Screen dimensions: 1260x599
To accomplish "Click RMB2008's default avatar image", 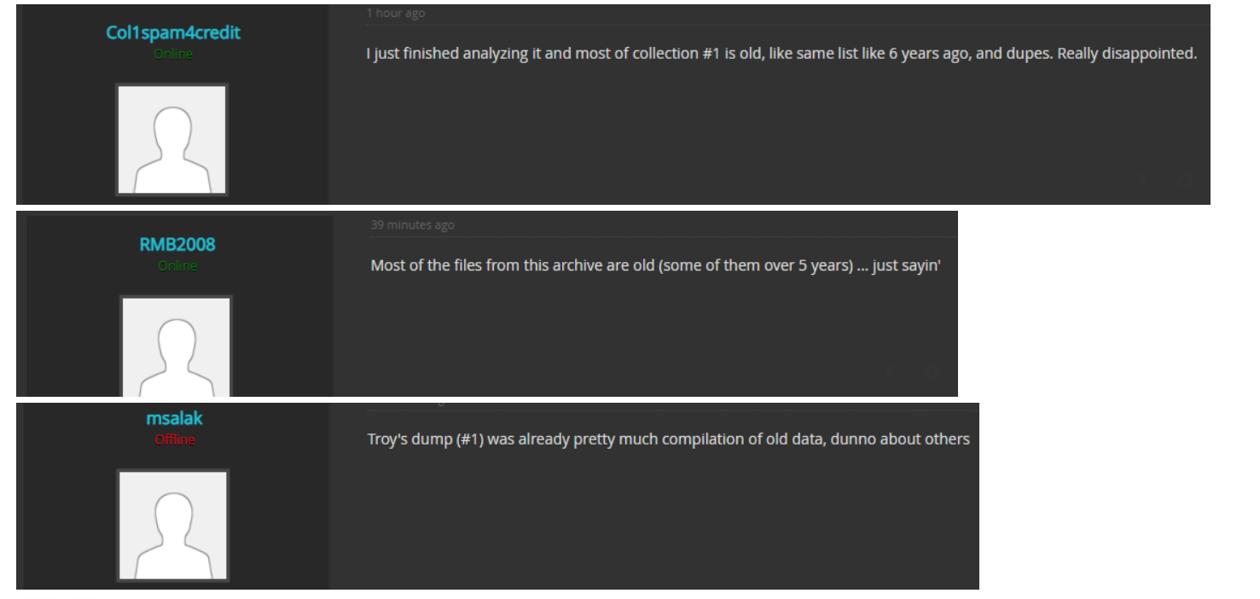I will coord(176,346).
